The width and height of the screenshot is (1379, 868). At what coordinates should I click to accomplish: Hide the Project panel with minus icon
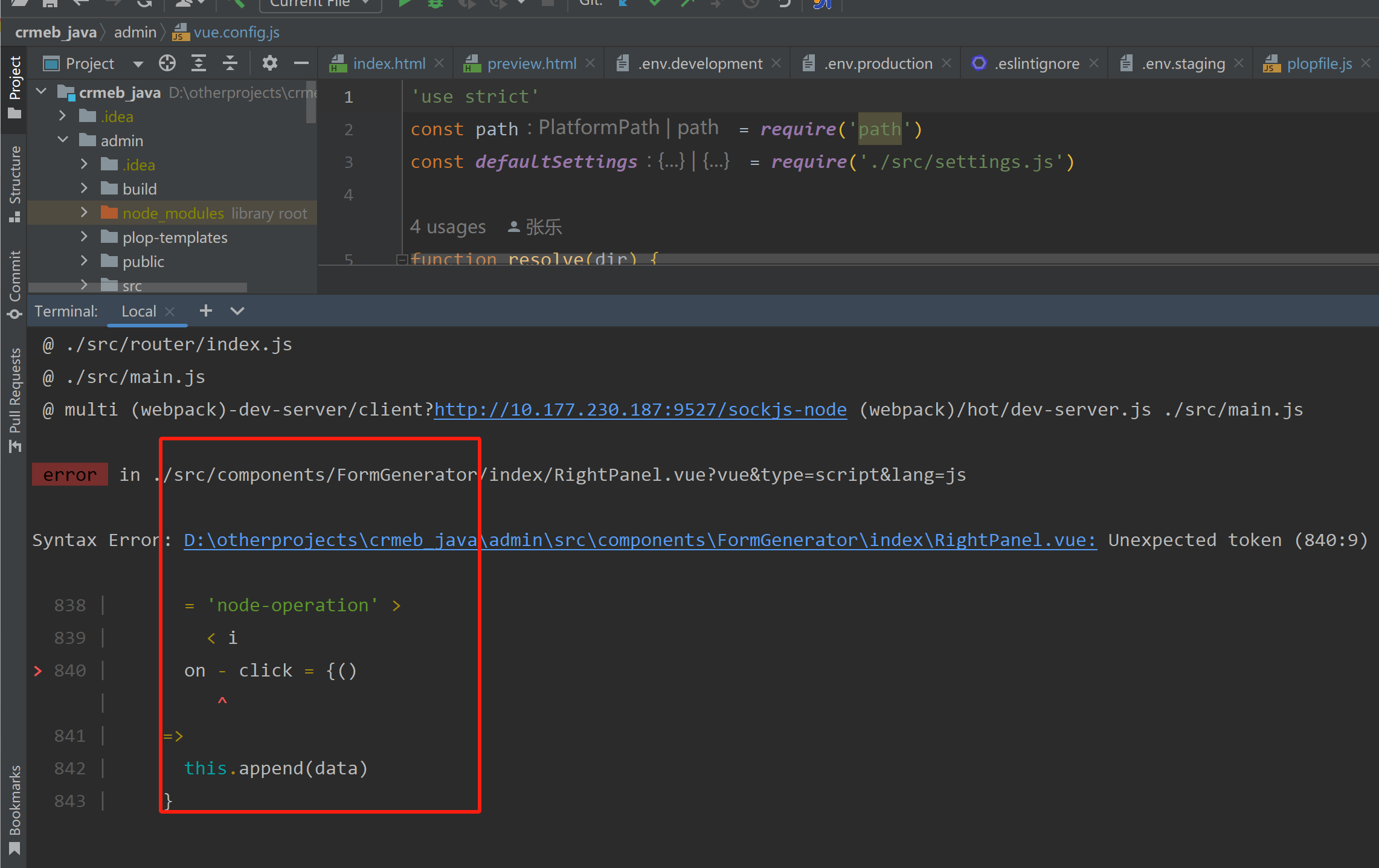pos(301,63)
